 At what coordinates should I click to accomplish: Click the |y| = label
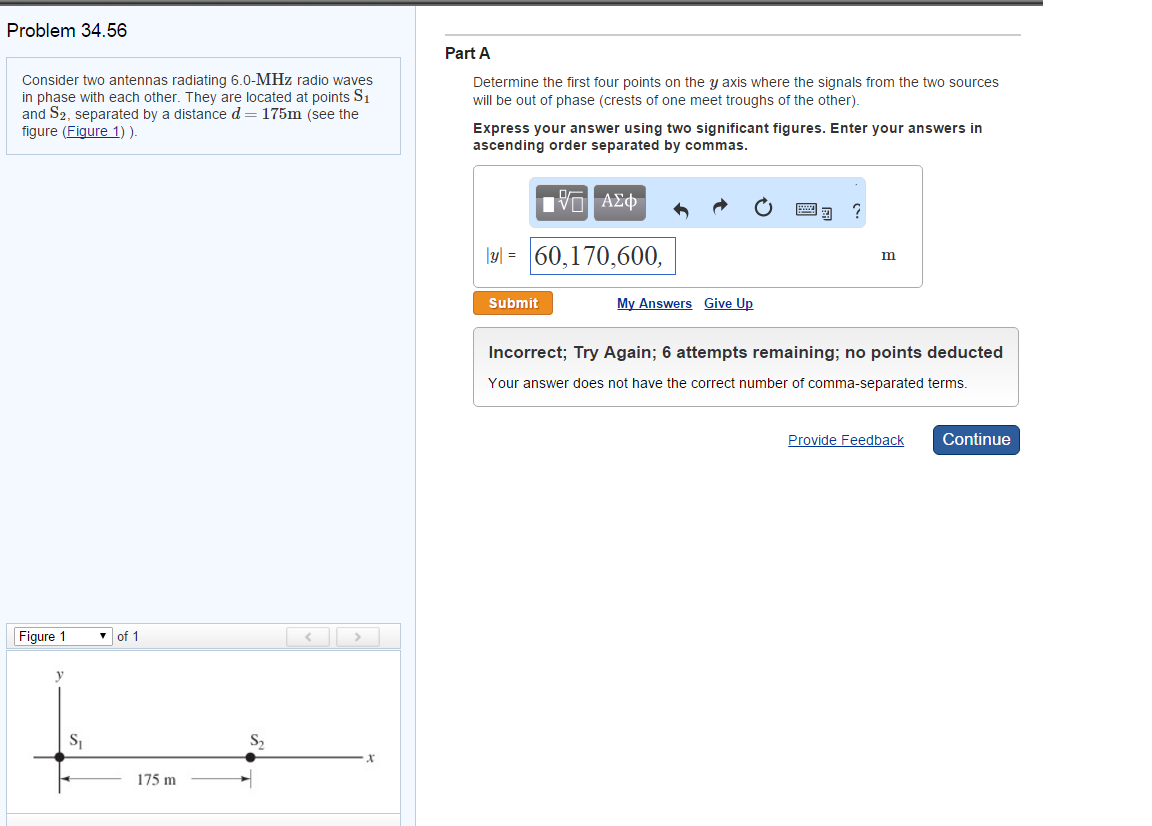tap(501, 256)
